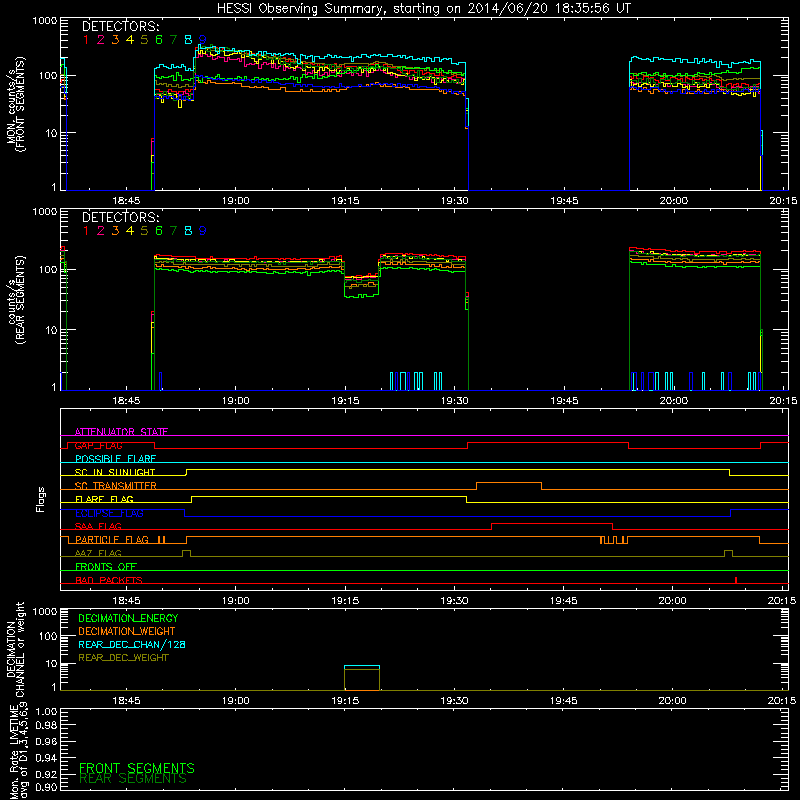Click the AAZ_FLAG label
Viewport: 800px width, 800px height.
pos(98,553)
